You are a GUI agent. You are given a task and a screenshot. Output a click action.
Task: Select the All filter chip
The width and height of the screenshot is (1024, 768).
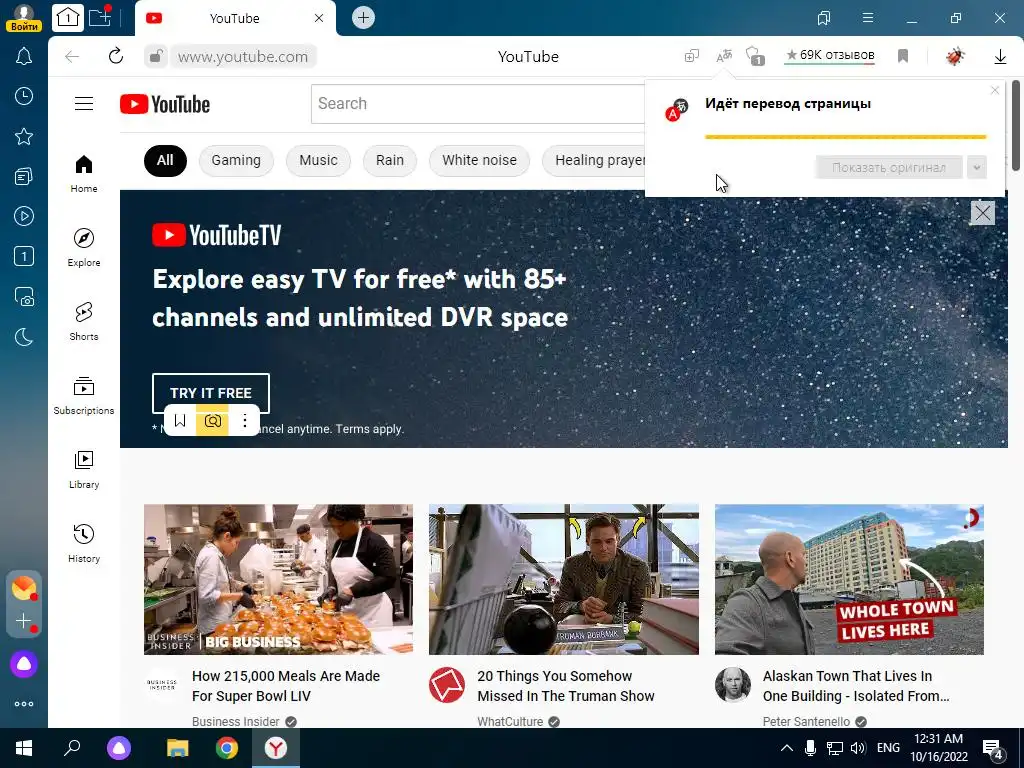(165, 161)
